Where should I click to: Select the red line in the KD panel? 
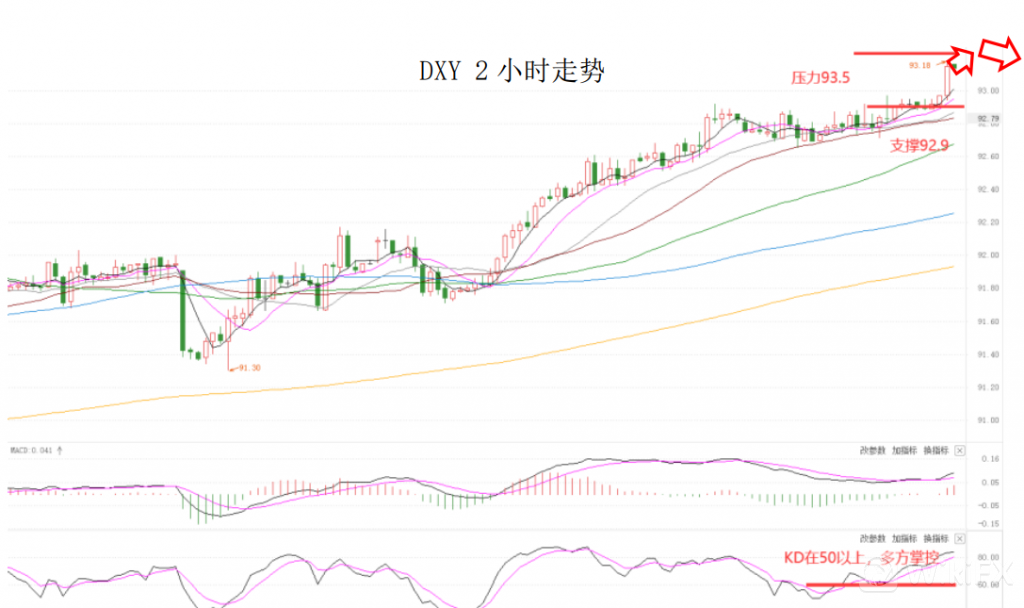pyautogui.click(x=880, y=585)
